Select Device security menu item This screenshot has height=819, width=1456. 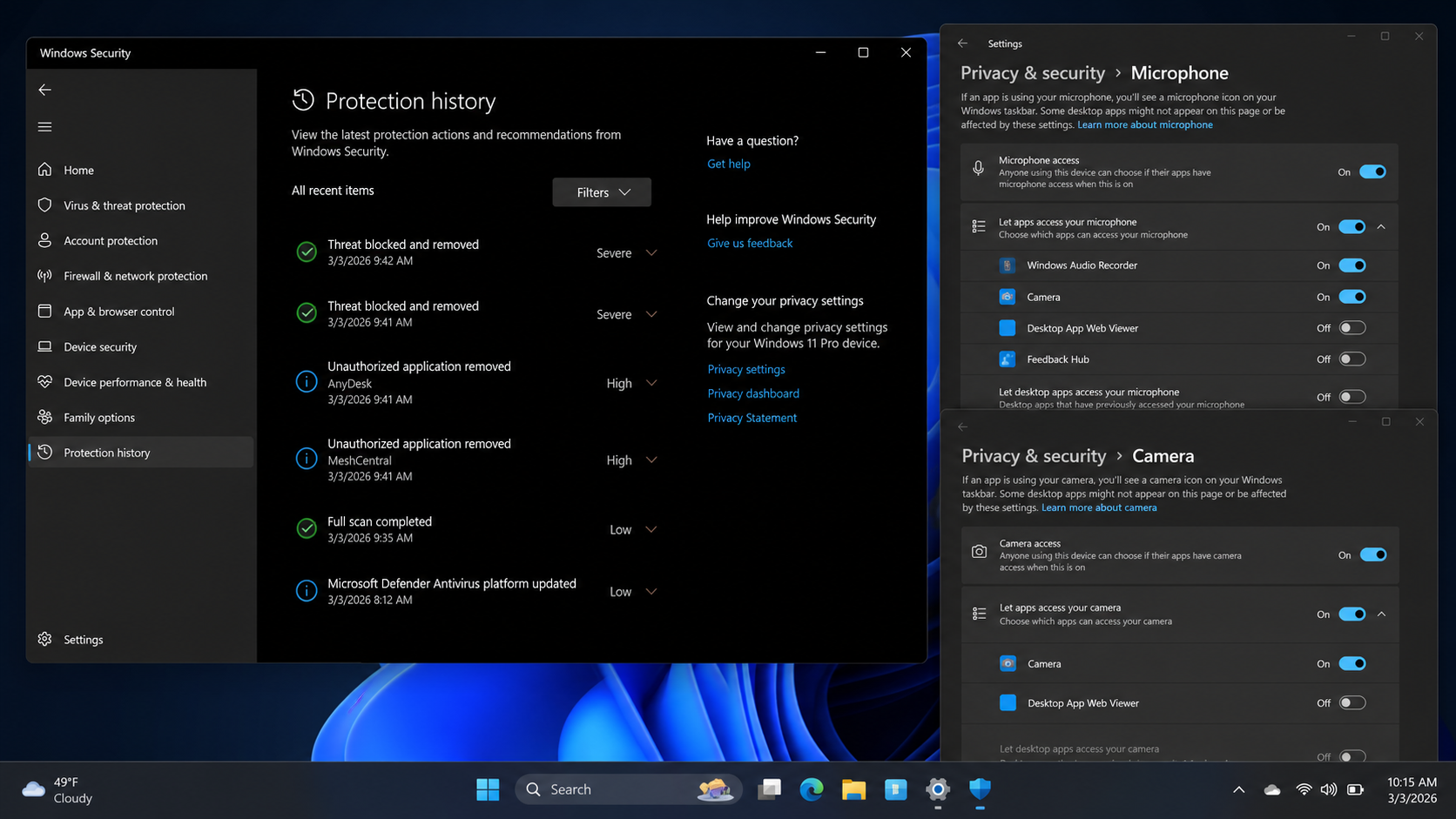tap(141, 346)
